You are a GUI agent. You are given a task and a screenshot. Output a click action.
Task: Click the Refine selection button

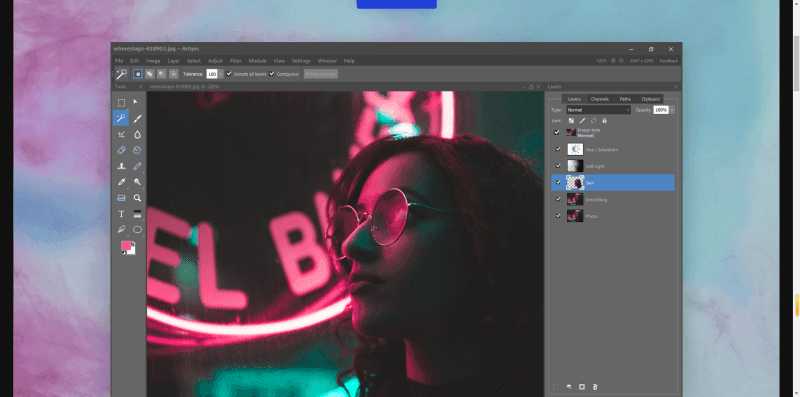321,74
